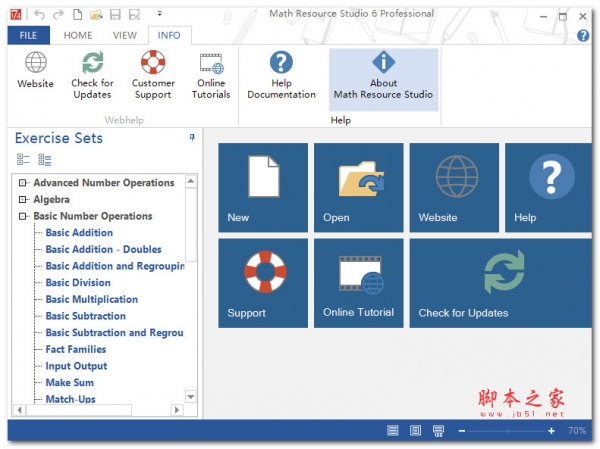This screenshot has width=600, height=449.
Task: Click the zoom slider track
Action: click(x=507, y=431)
